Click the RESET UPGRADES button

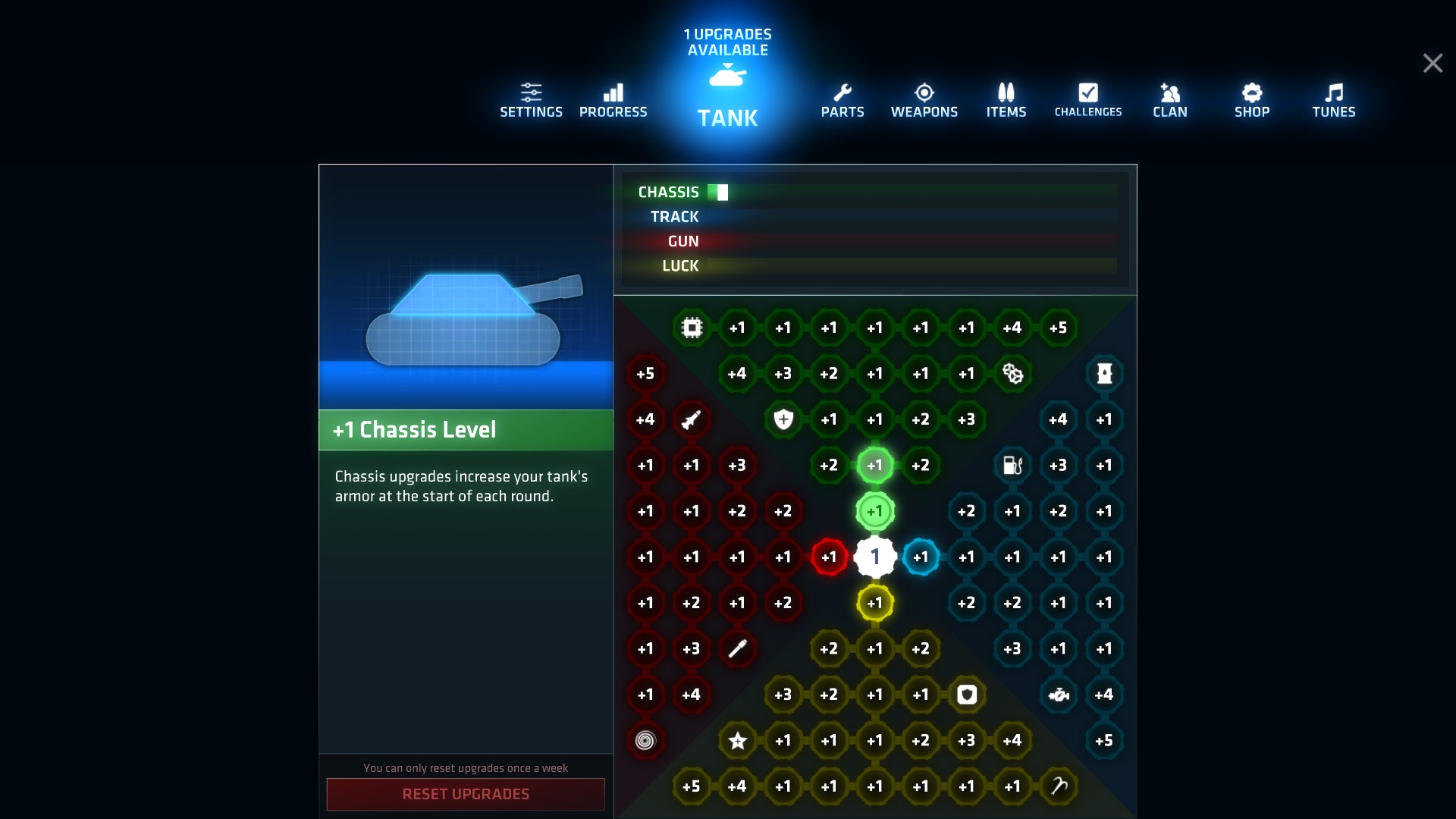pos(465,793)
